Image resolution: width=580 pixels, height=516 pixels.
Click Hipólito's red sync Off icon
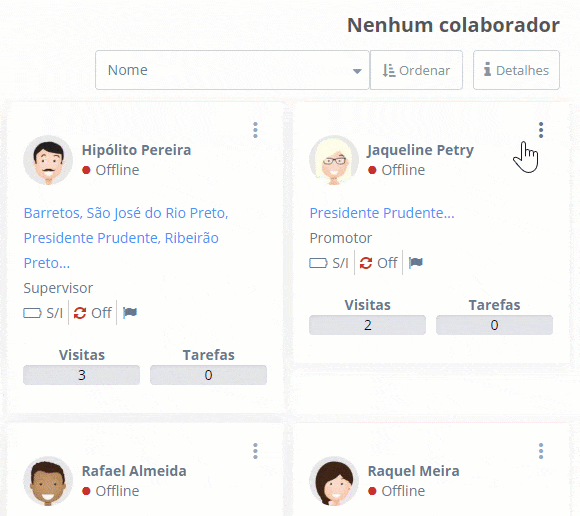coord(80,313)
